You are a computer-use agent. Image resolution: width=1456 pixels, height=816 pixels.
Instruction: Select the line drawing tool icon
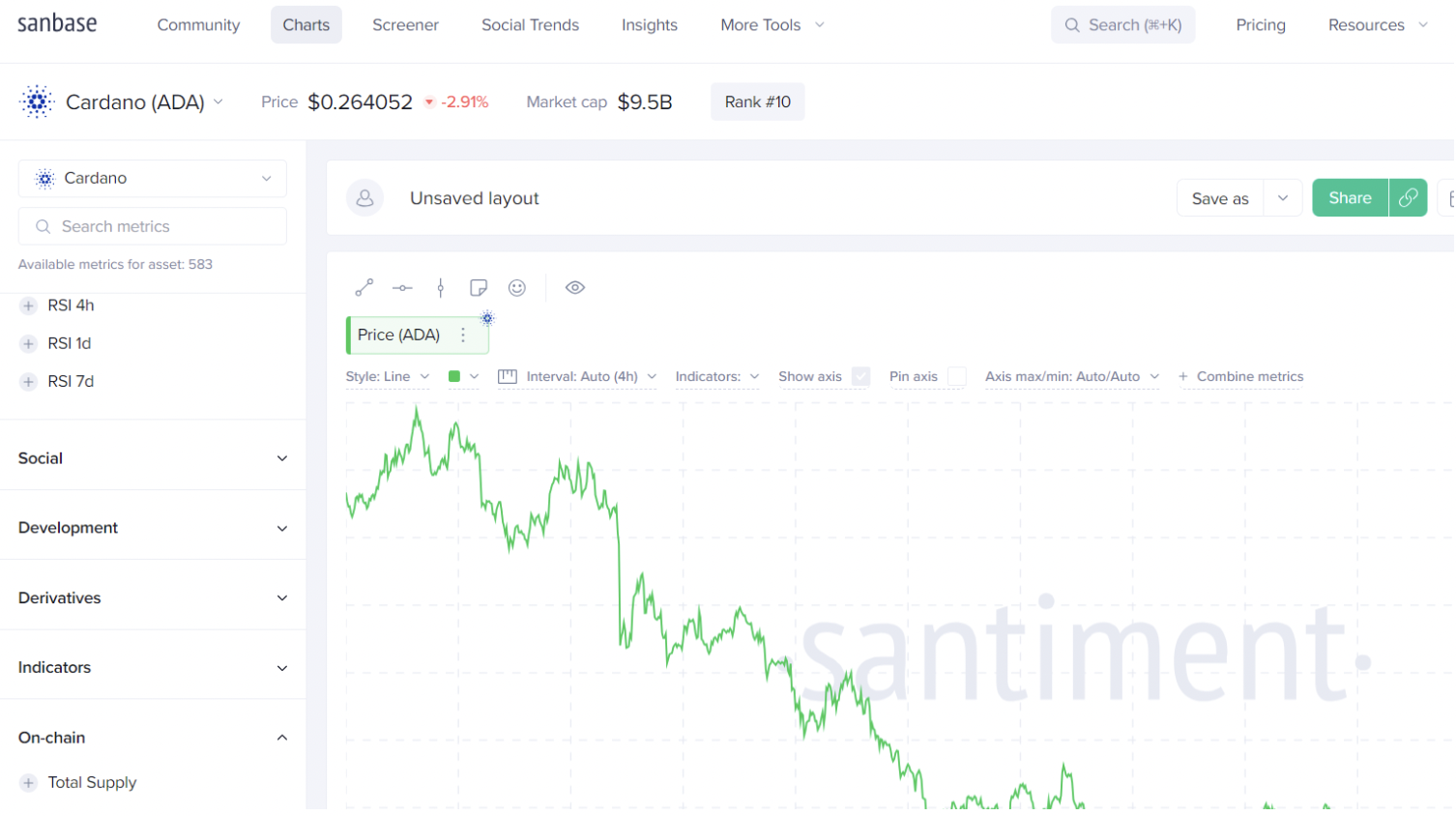tap(364, 288)
